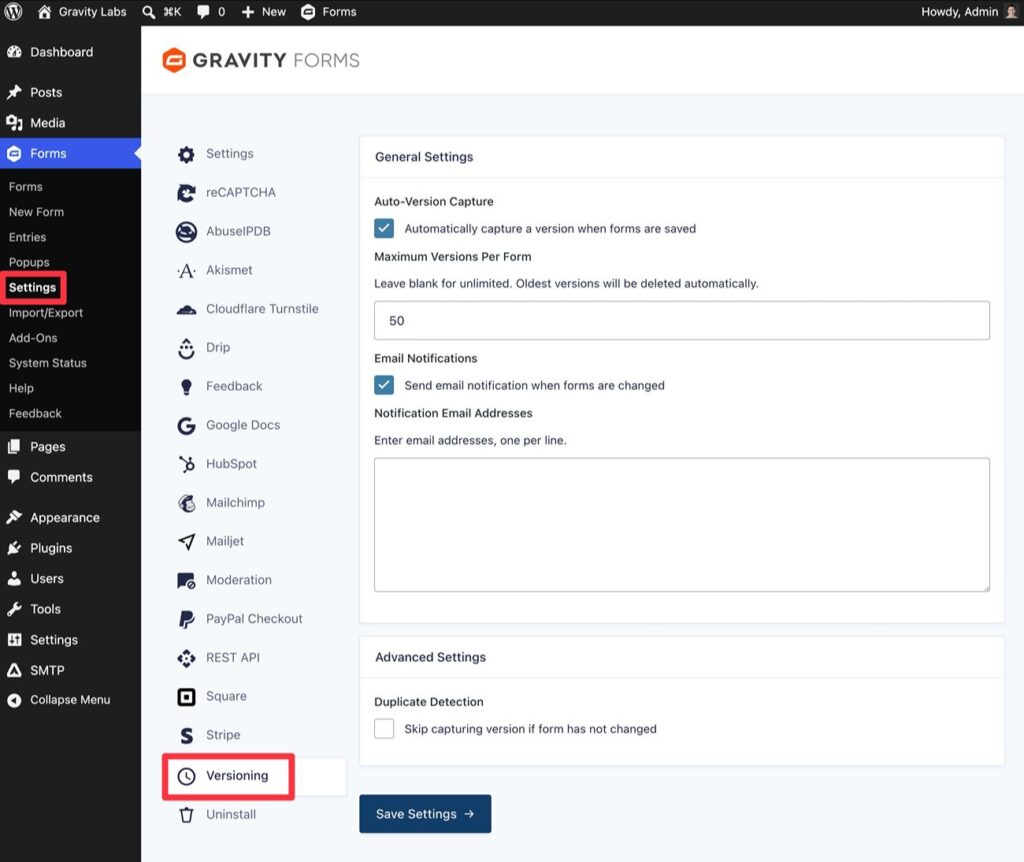1024x862 pixels.
Task: Click the Dashboard gauge icon
Action: [x=14, y=52]
